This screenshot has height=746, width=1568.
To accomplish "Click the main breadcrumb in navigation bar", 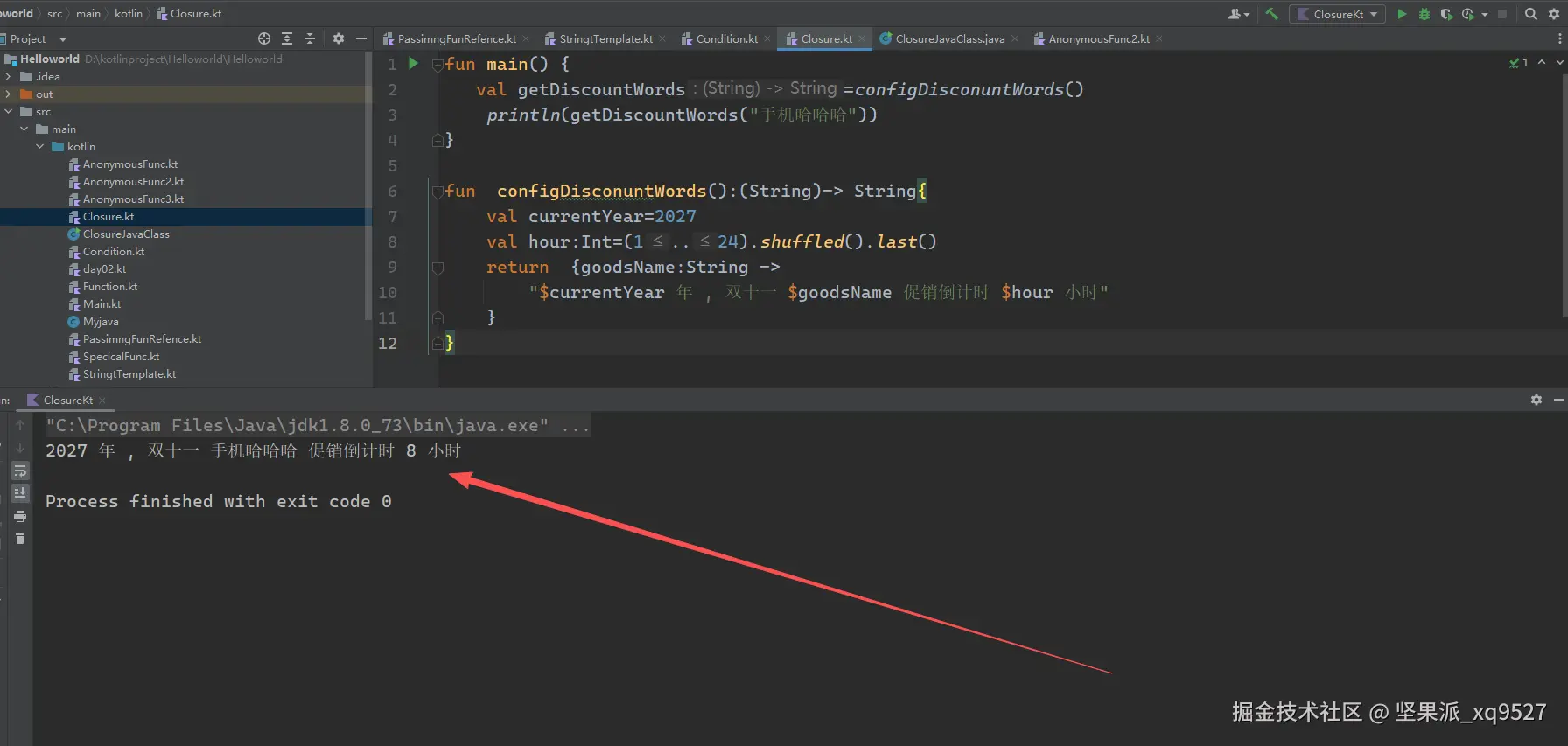I will (88, 13).
